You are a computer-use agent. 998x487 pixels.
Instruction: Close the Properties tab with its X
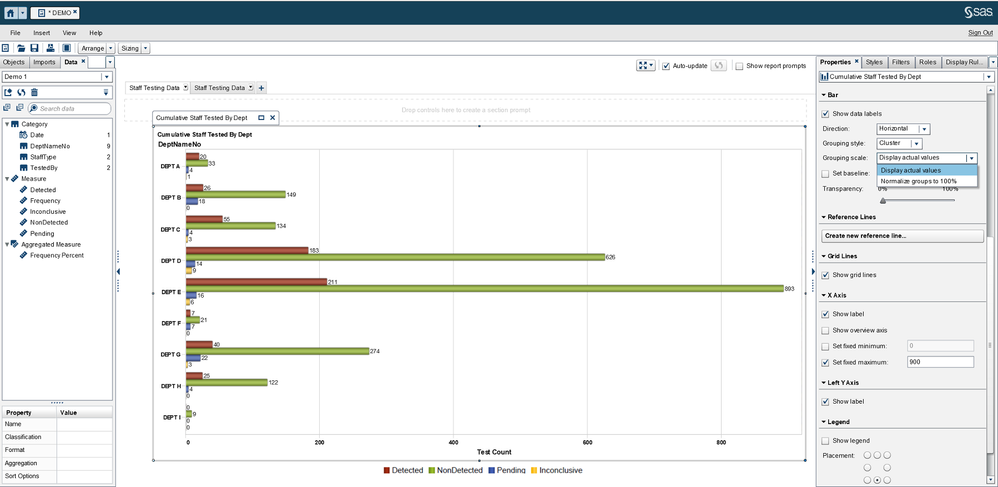[856, 61]
